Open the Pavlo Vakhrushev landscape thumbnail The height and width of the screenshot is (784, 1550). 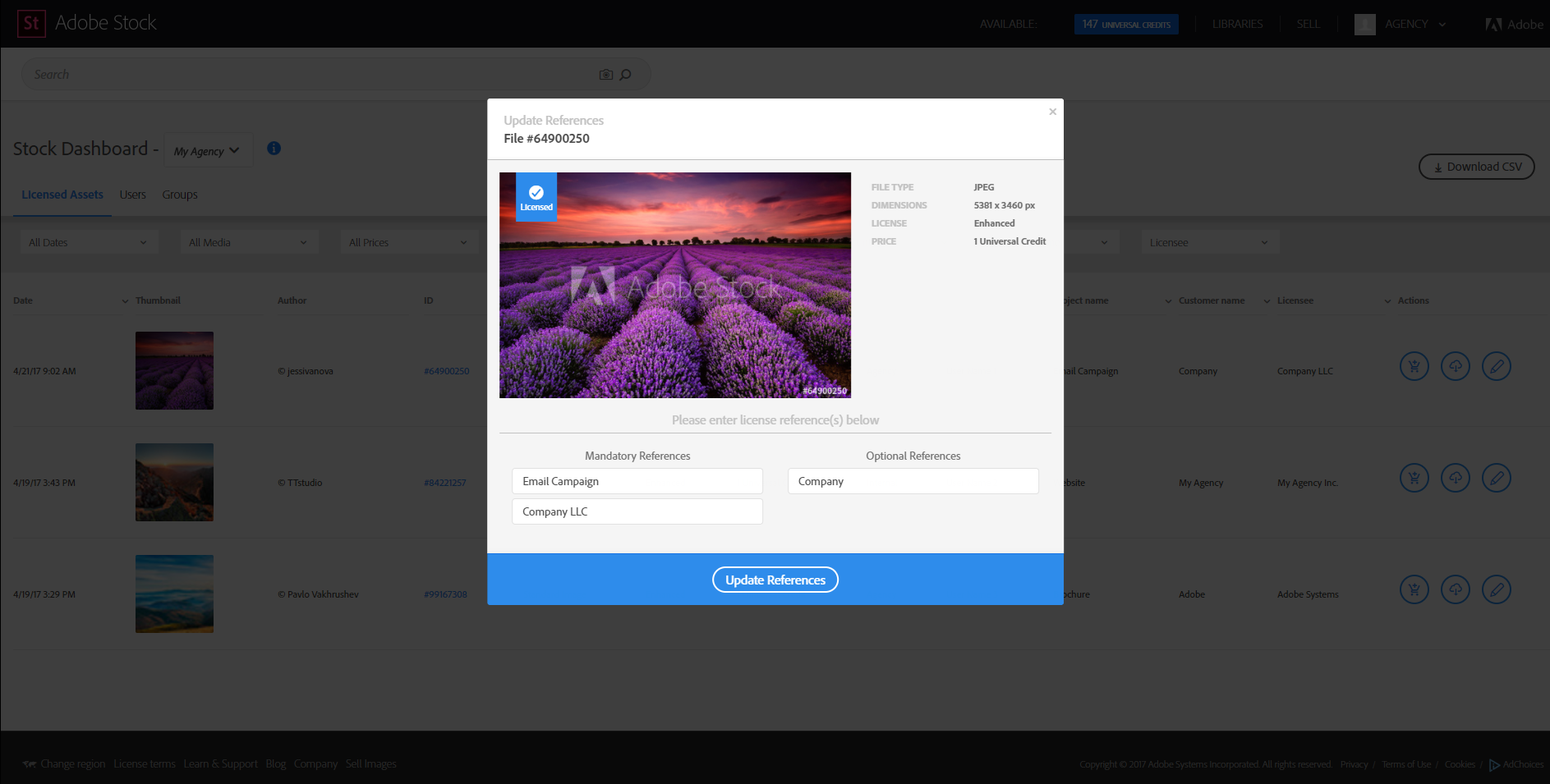[x=174, y=594]
